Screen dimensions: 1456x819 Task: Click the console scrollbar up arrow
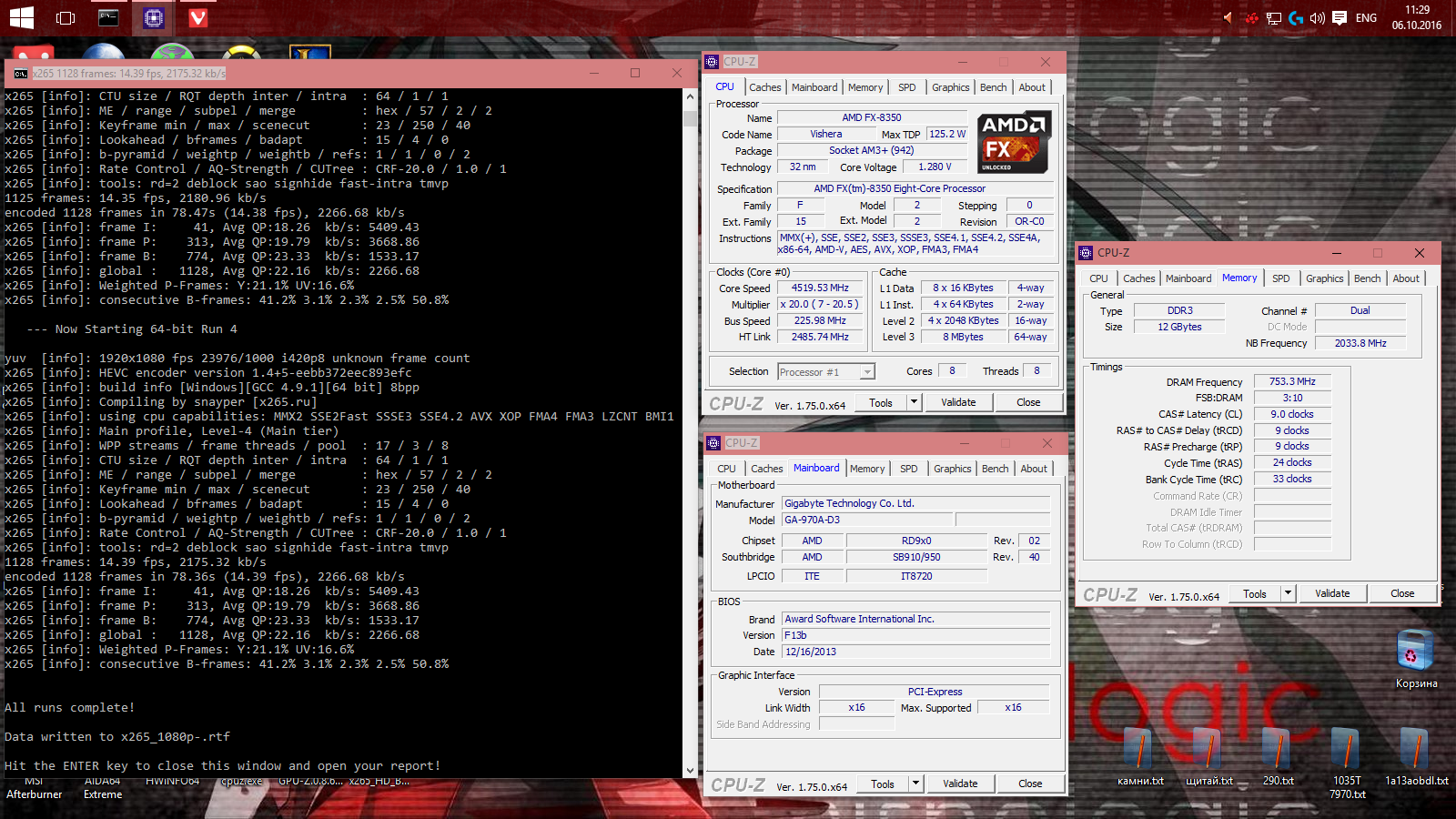[x=690, y=96]
